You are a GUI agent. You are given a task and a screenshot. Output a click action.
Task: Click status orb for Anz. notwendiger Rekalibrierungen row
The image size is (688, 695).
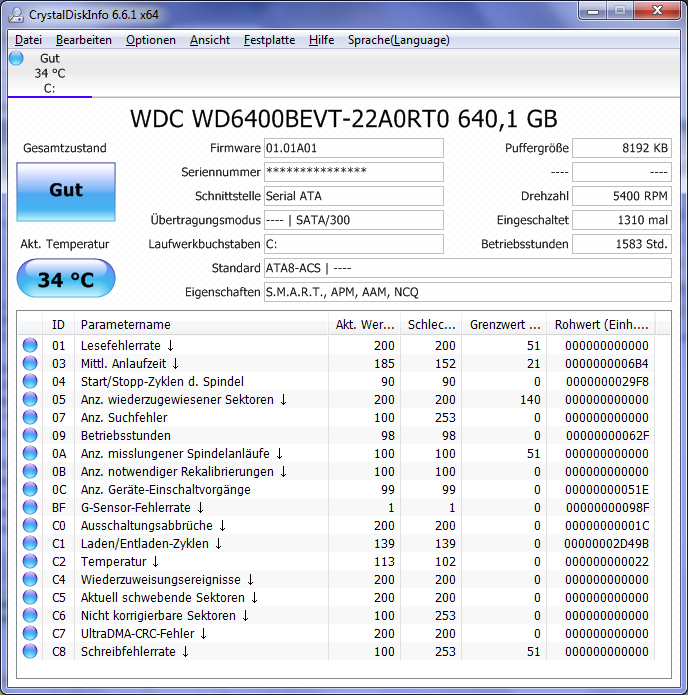pos(30,472)
